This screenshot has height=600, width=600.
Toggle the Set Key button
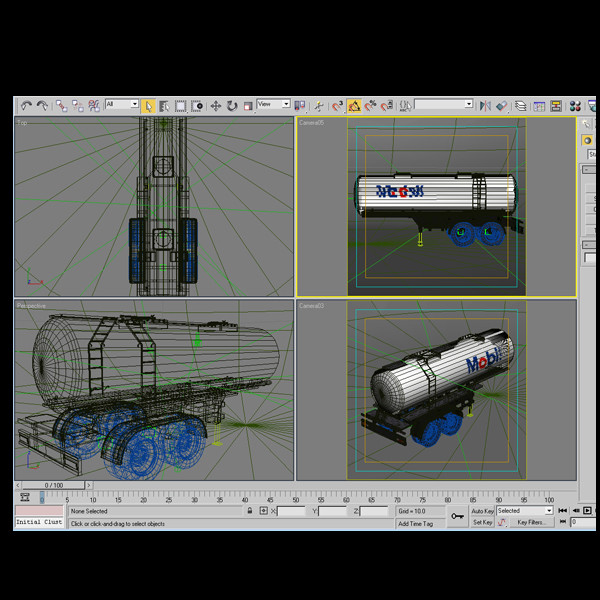click(x=483, y=522)
